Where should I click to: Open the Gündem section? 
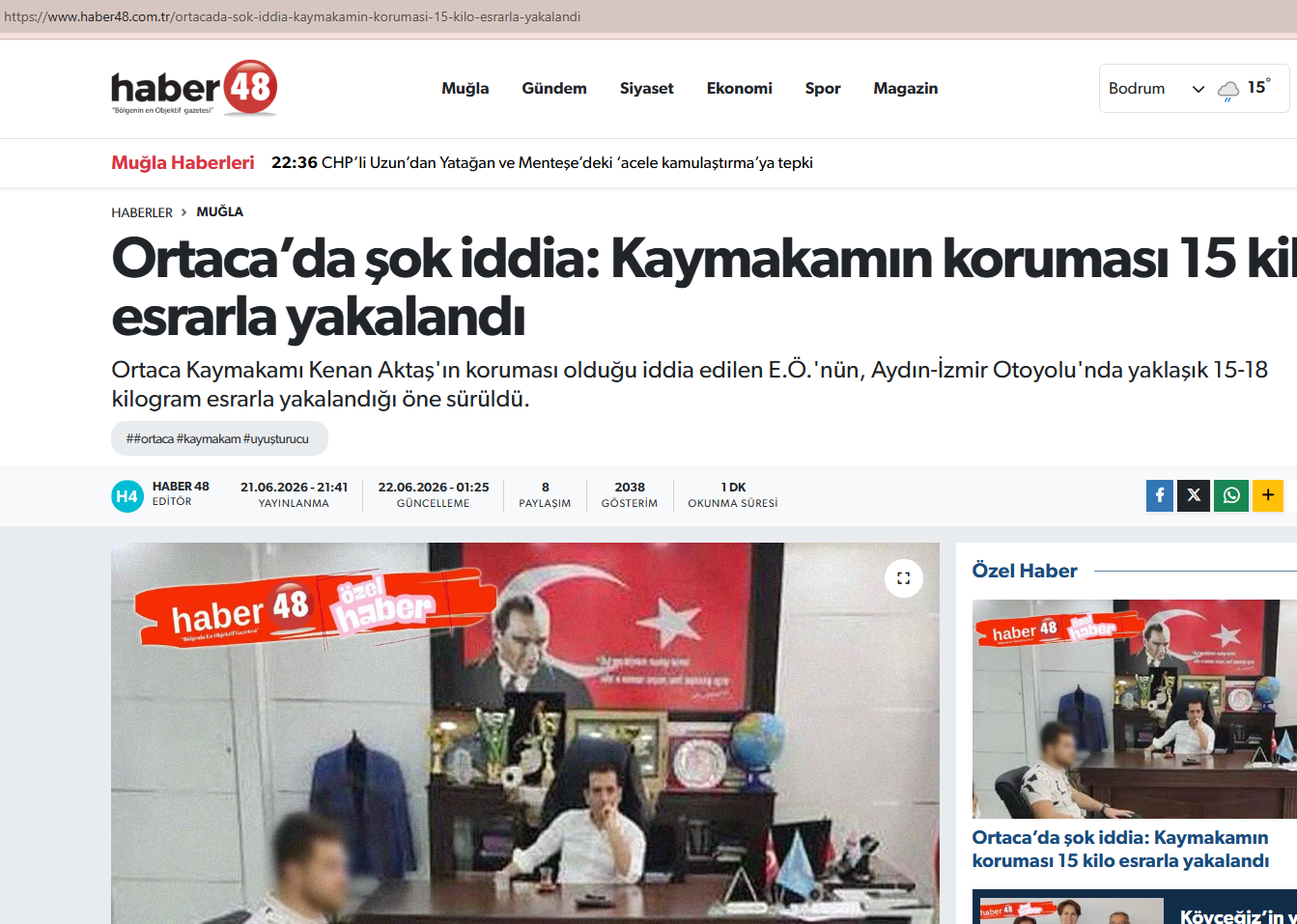point(554,88)
